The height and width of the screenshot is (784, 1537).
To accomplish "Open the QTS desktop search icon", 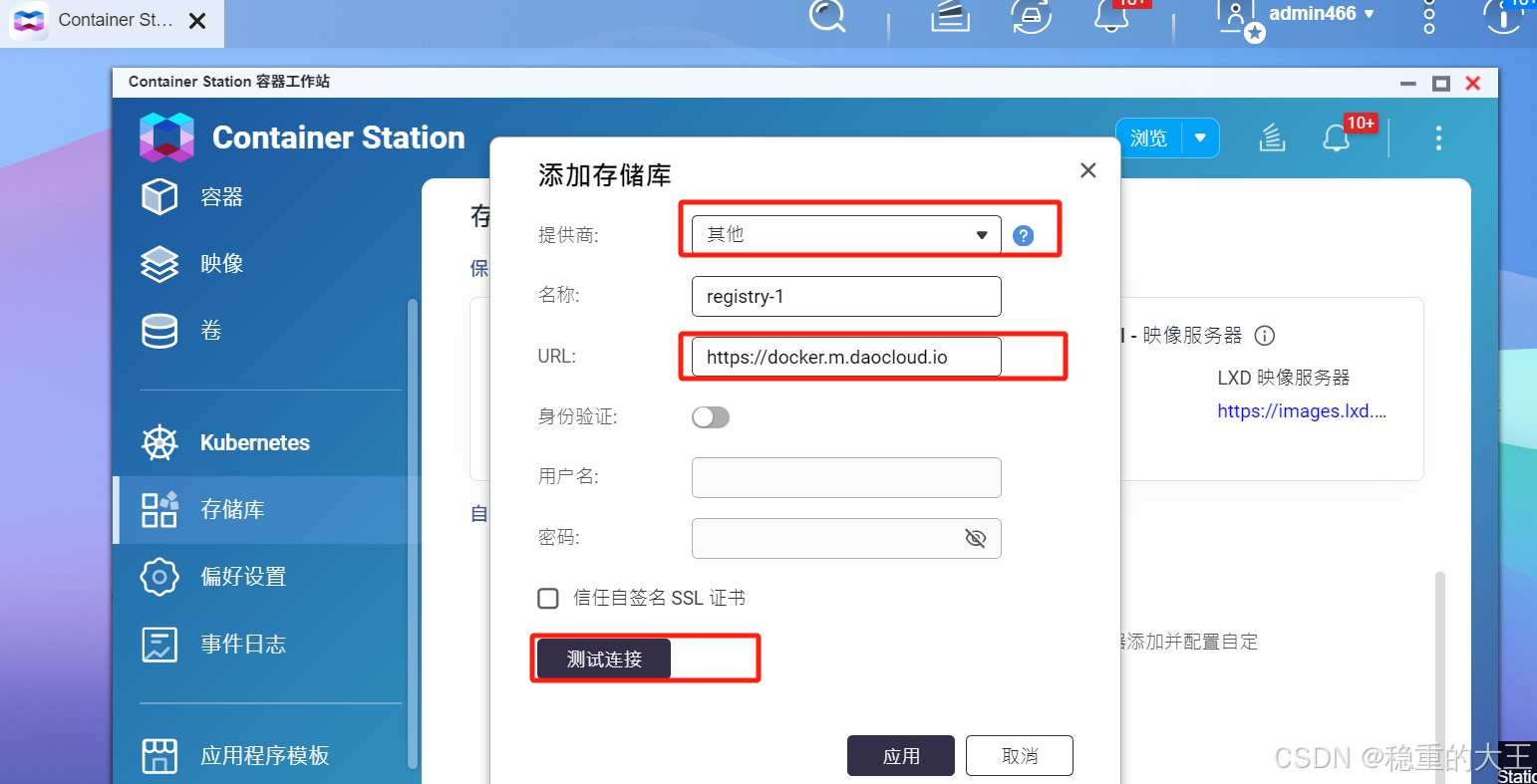I will 827,14.
